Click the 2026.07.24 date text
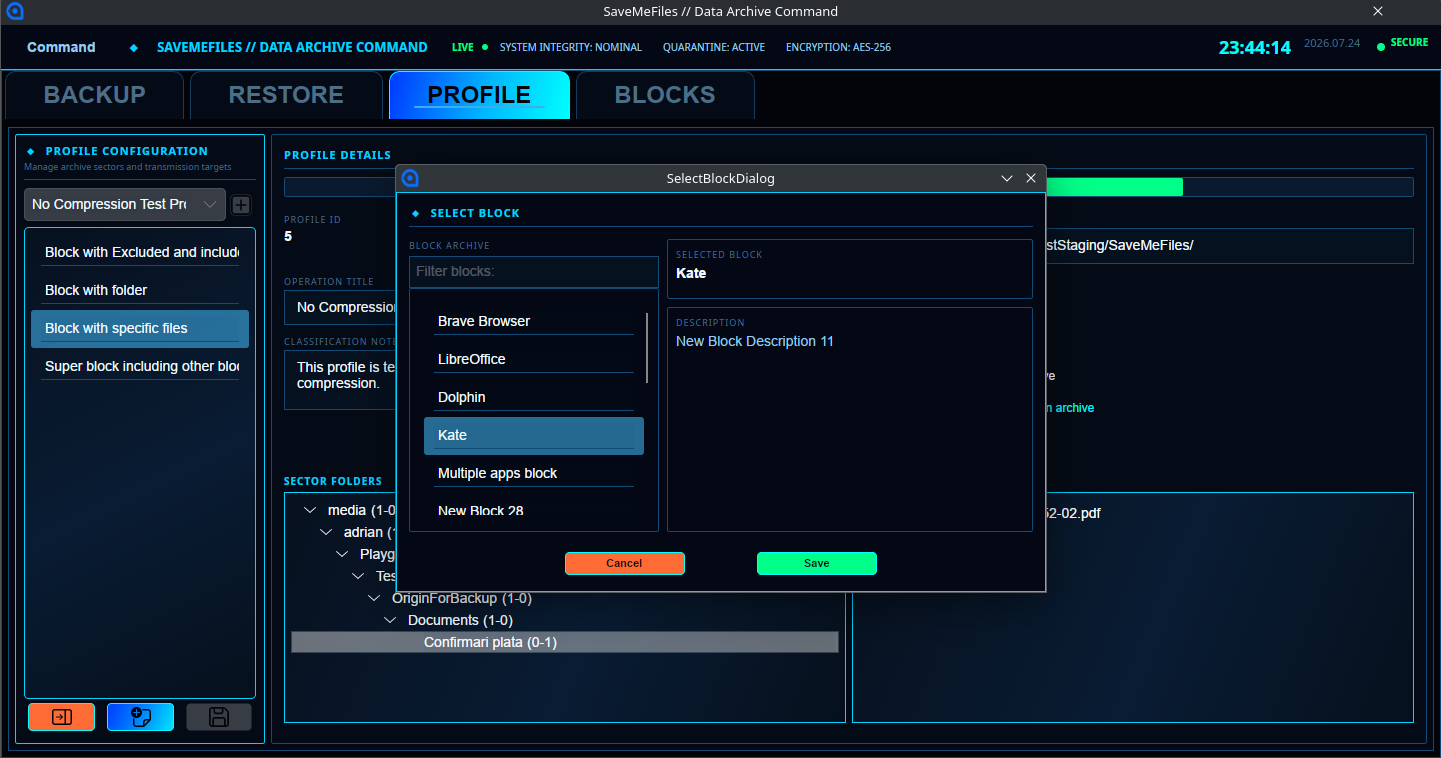Viewport: 1441px width, 758px height. coord(1332,44)
